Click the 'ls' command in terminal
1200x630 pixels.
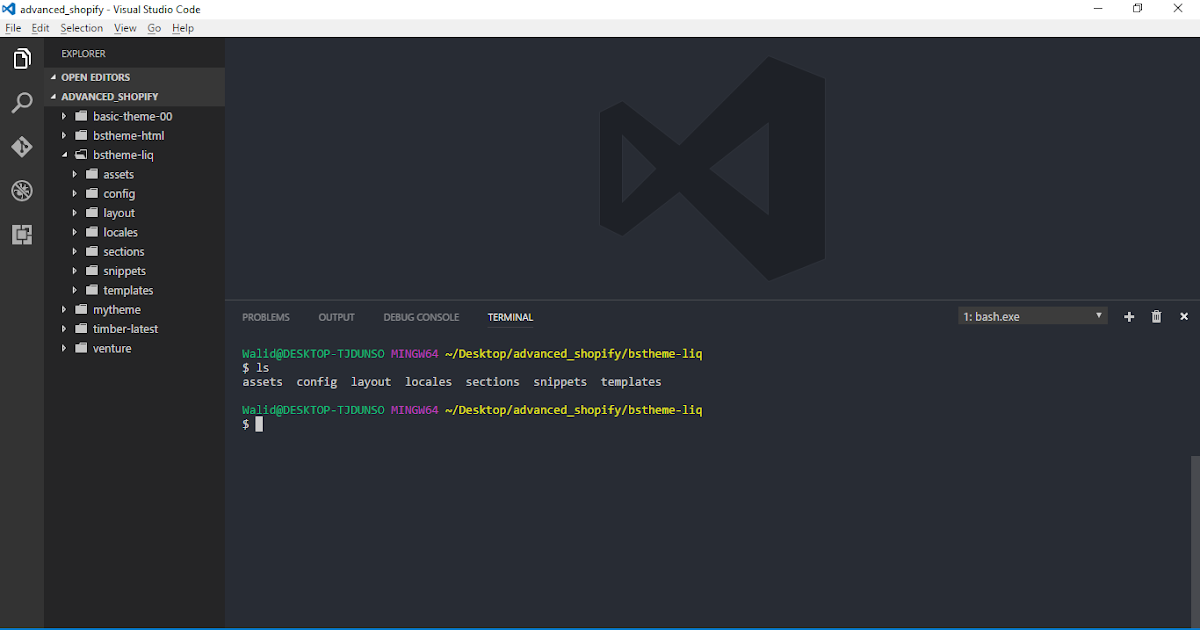coord(263,368)
